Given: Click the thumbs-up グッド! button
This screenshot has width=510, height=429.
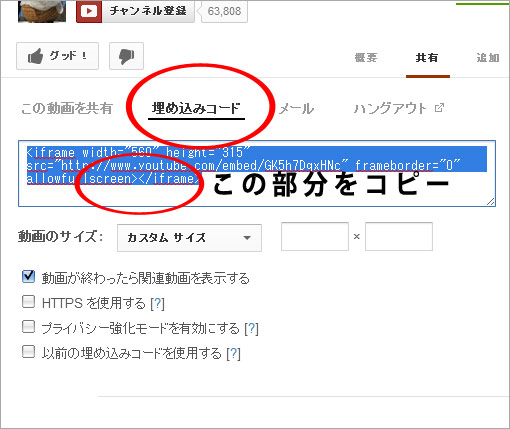Looking at the screenshot, I should pyautogui.click(x=57, y=56).
